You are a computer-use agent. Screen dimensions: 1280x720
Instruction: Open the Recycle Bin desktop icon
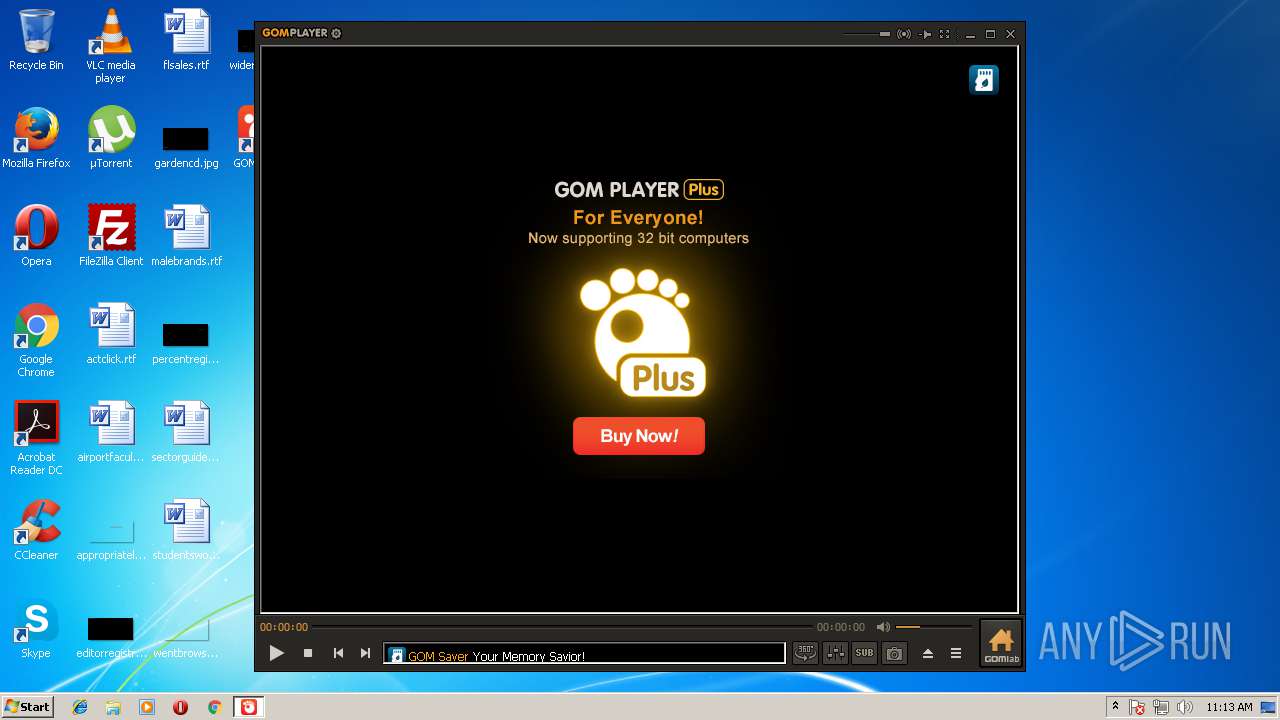pos(36,40)
